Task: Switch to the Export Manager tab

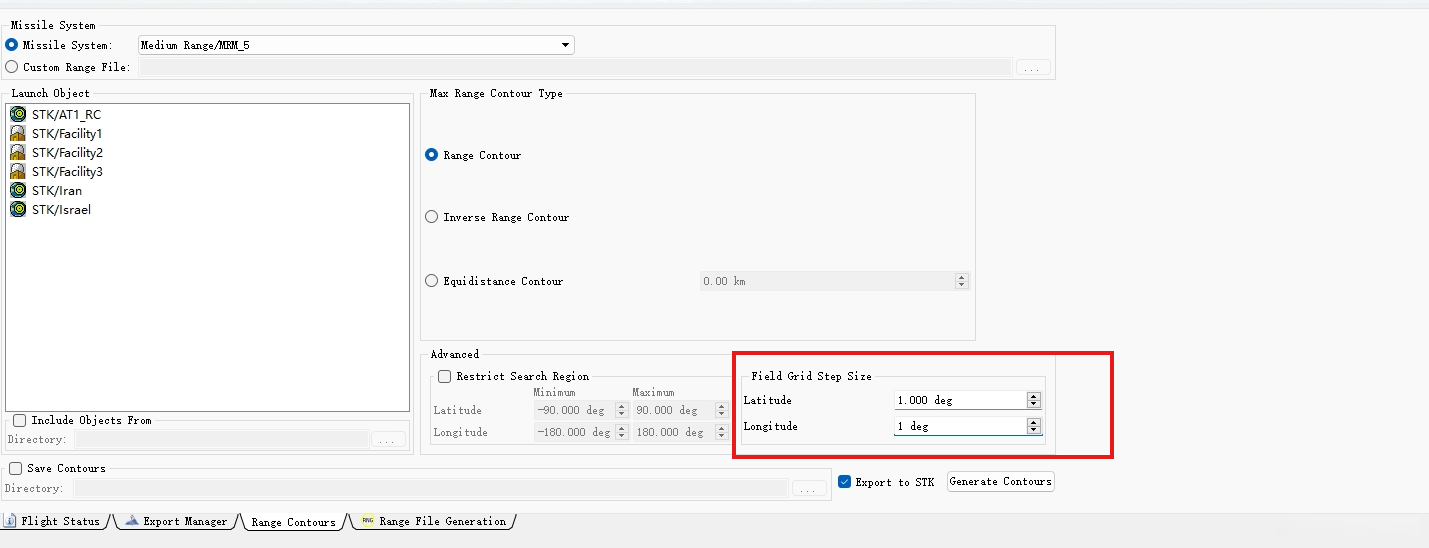Action: pos(177,521)
